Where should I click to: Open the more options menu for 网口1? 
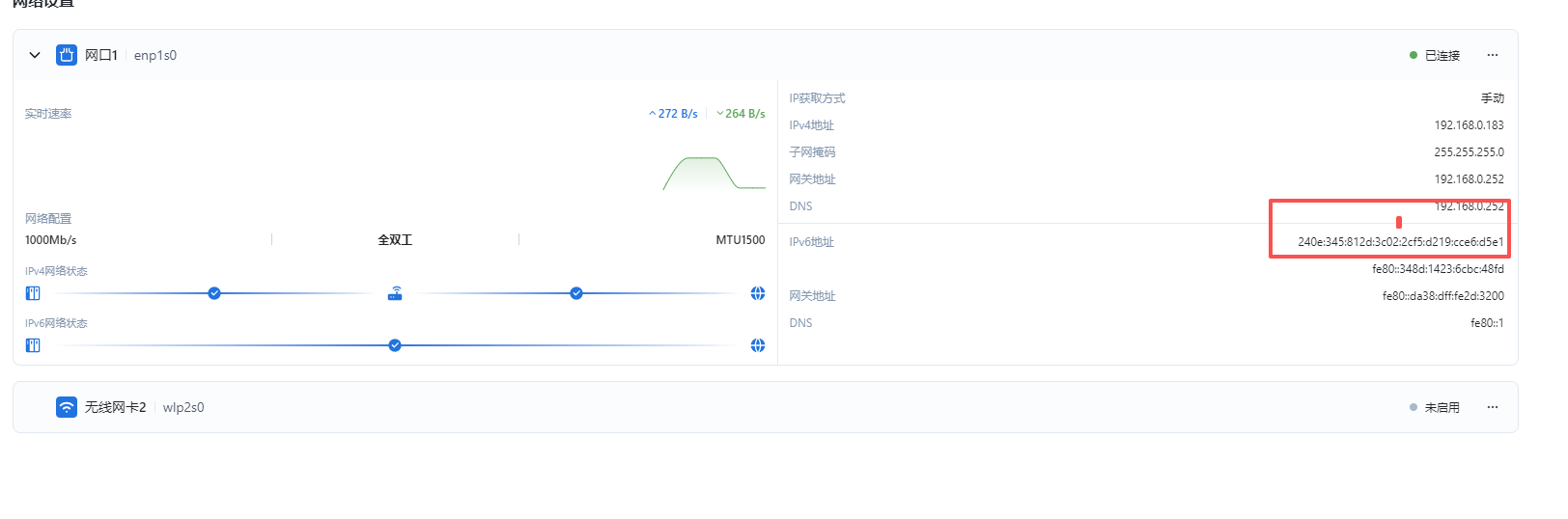coord(1493,55)
